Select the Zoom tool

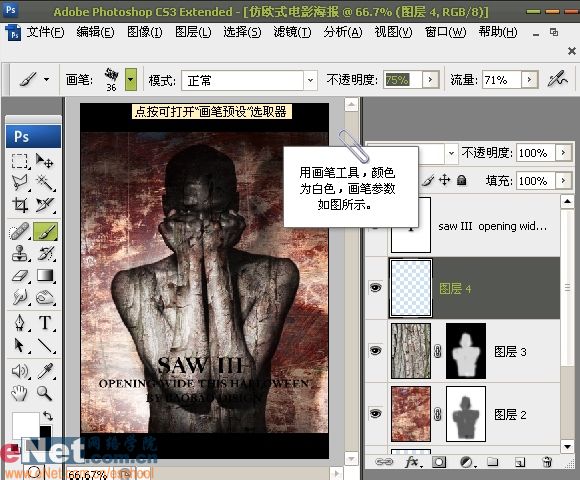pyautogui.click(x=45, y=393)
